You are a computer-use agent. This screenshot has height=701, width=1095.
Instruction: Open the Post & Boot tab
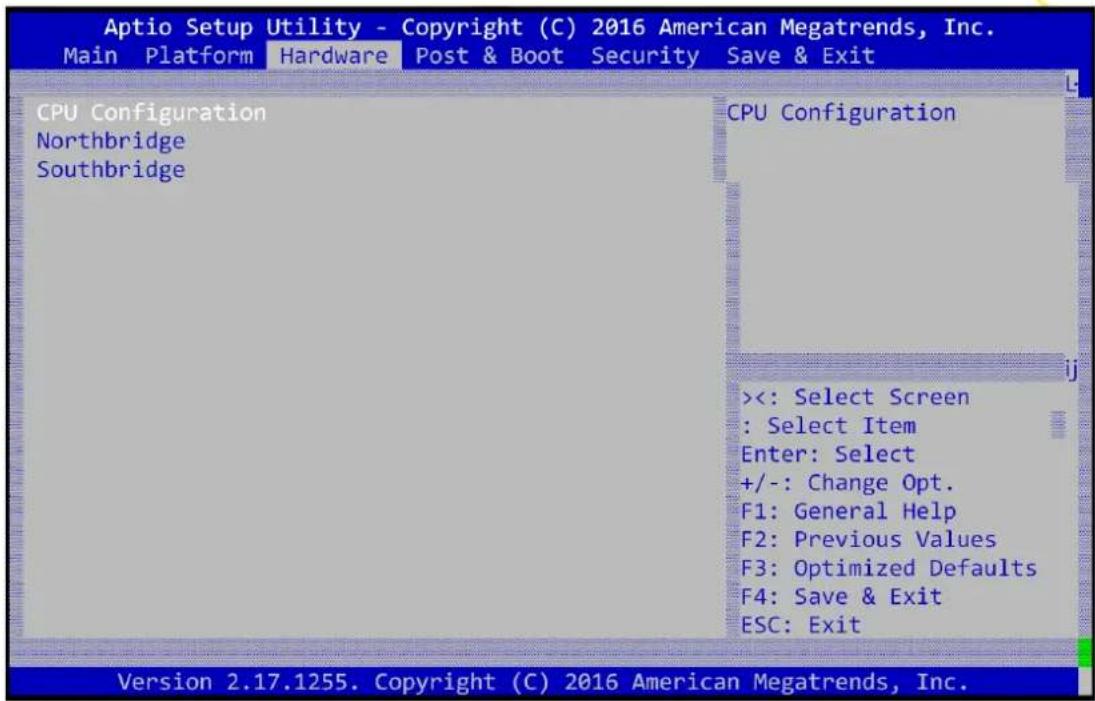coord(489,56)
